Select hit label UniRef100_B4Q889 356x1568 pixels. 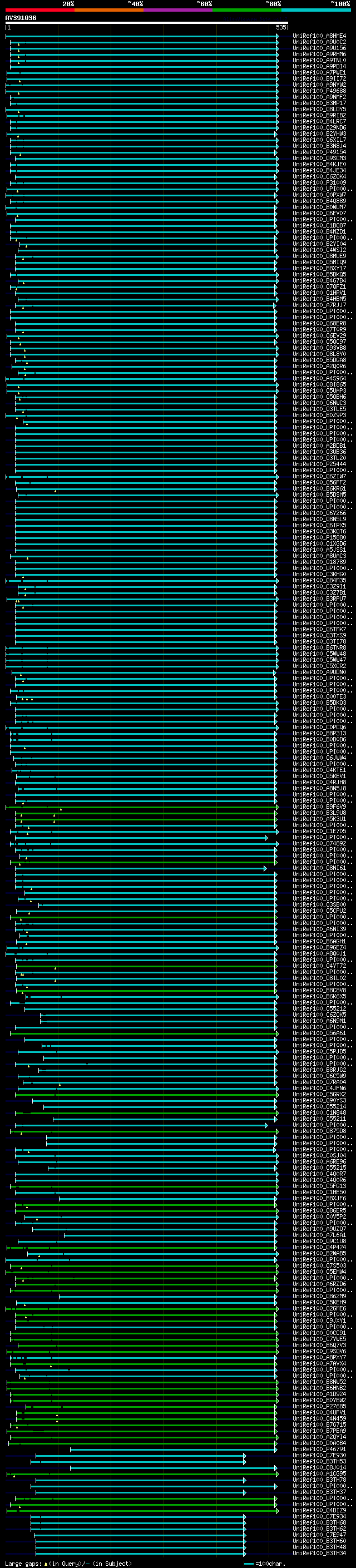pos(319,201)
